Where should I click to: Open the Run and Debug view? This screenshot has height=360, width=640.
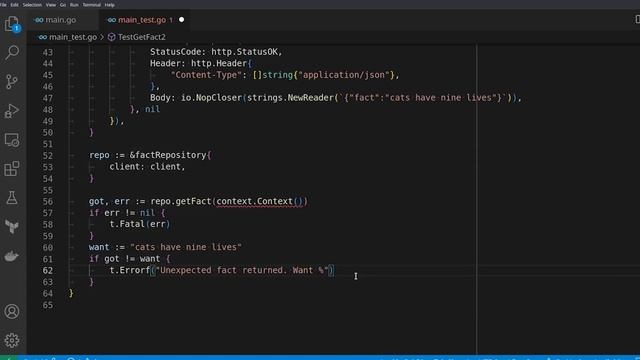click(x=12, y=111)
